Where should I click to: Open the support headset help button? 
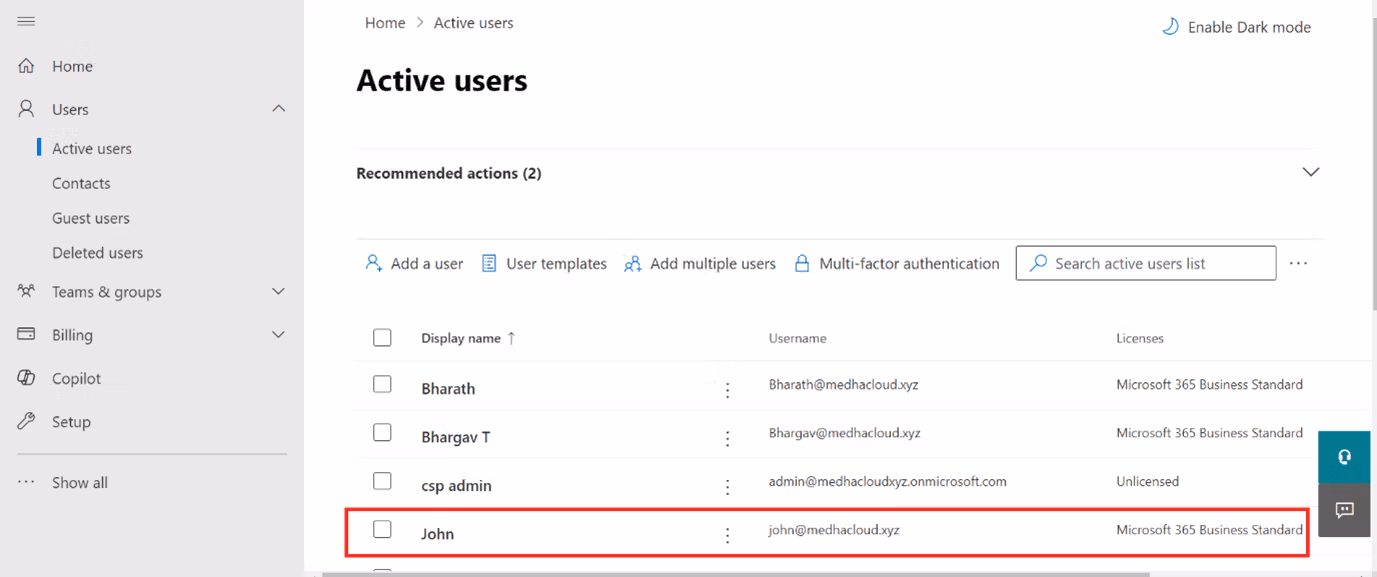[x=1344, y=457]
